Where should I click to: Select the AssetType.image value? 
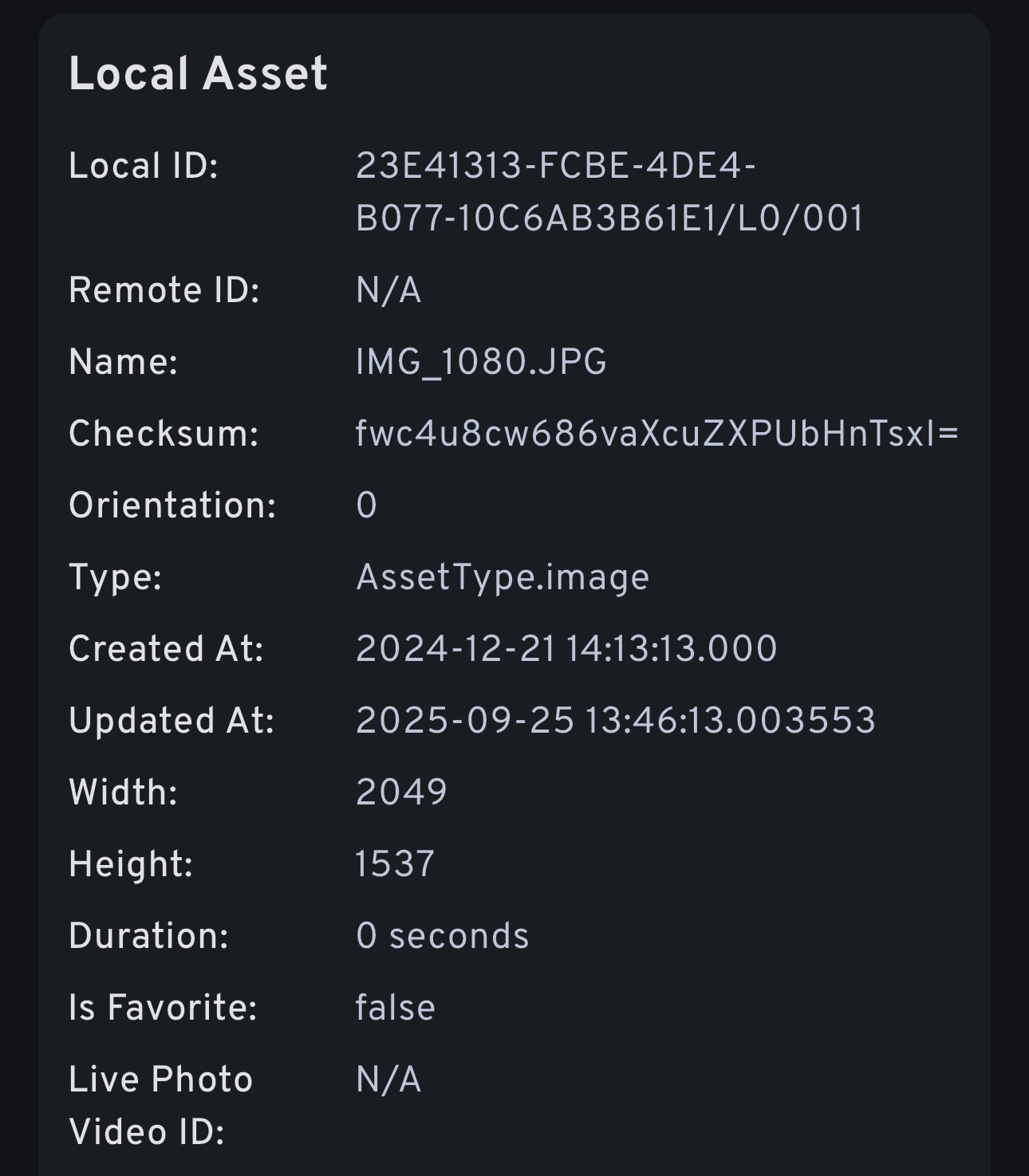click(x=502, y=577)
